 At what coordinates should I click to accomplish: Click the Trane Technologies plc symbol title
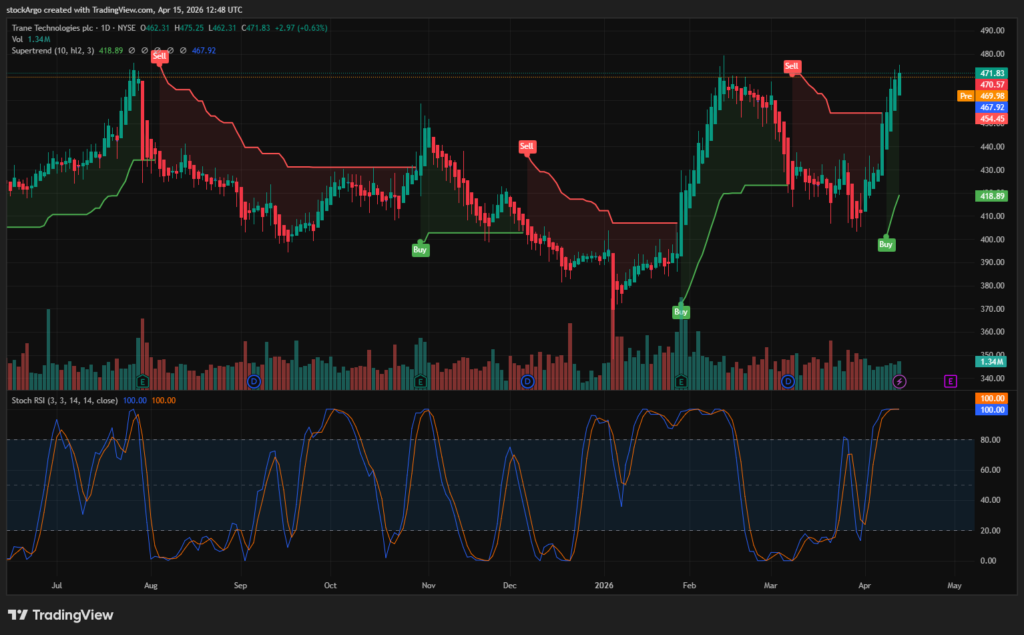click(x=50, y=28)
